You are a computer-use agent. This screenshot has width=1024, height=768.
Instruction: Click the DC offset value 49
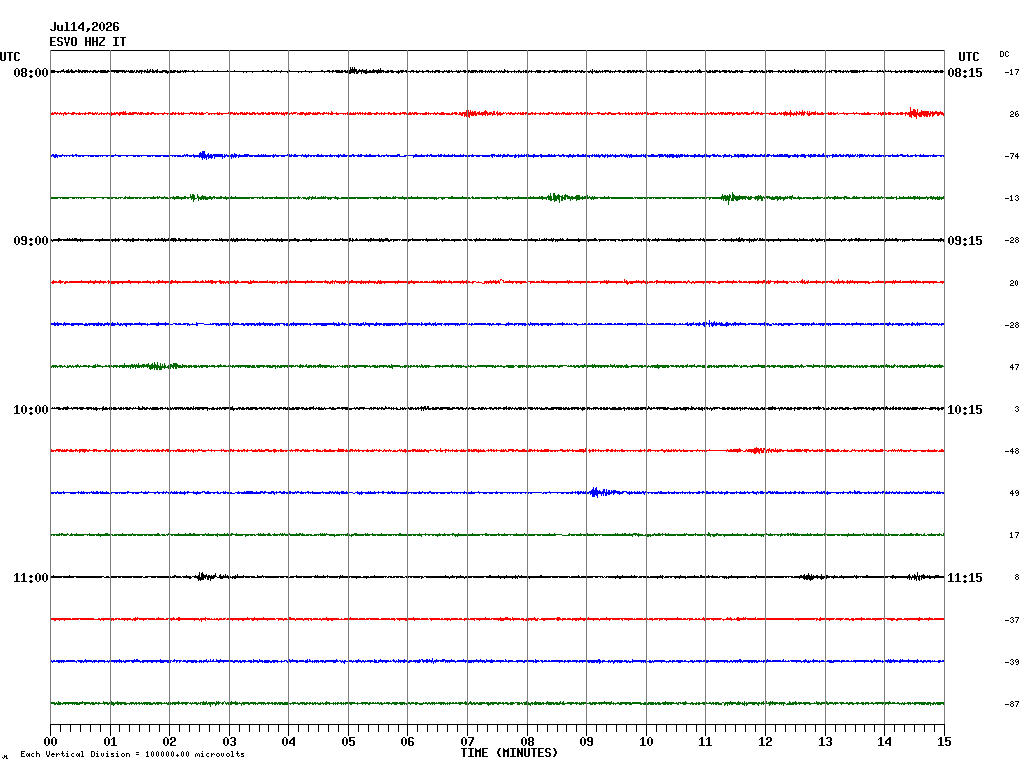point(1014,493)
